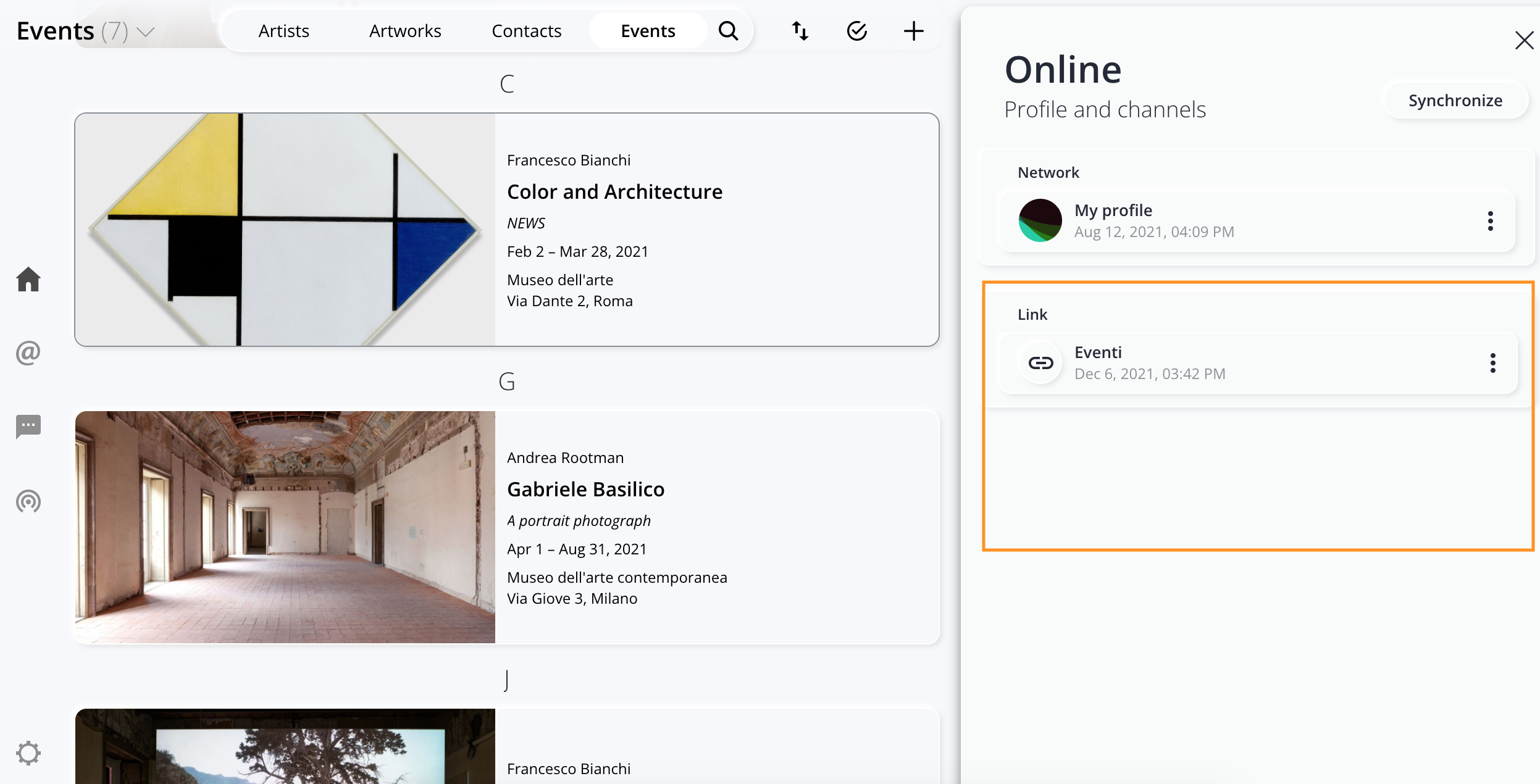The image size is (1540, 784).
Task: Click the Link section label
Action: point(1032,315)
